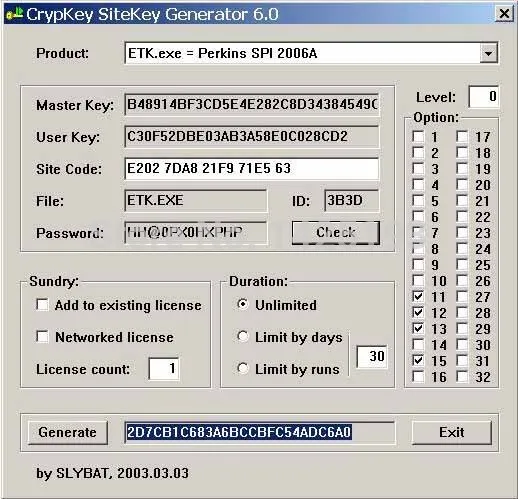
Task: Click the Master Key field
Action: click(252, 105)
